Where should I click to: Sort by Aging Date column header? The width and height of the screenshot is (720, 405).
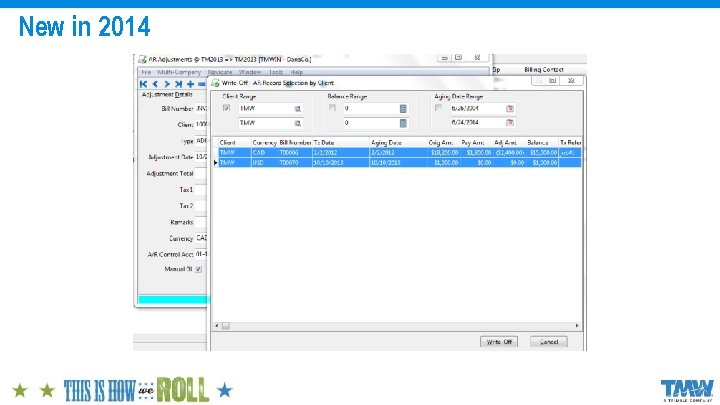[x=398, y=143]
